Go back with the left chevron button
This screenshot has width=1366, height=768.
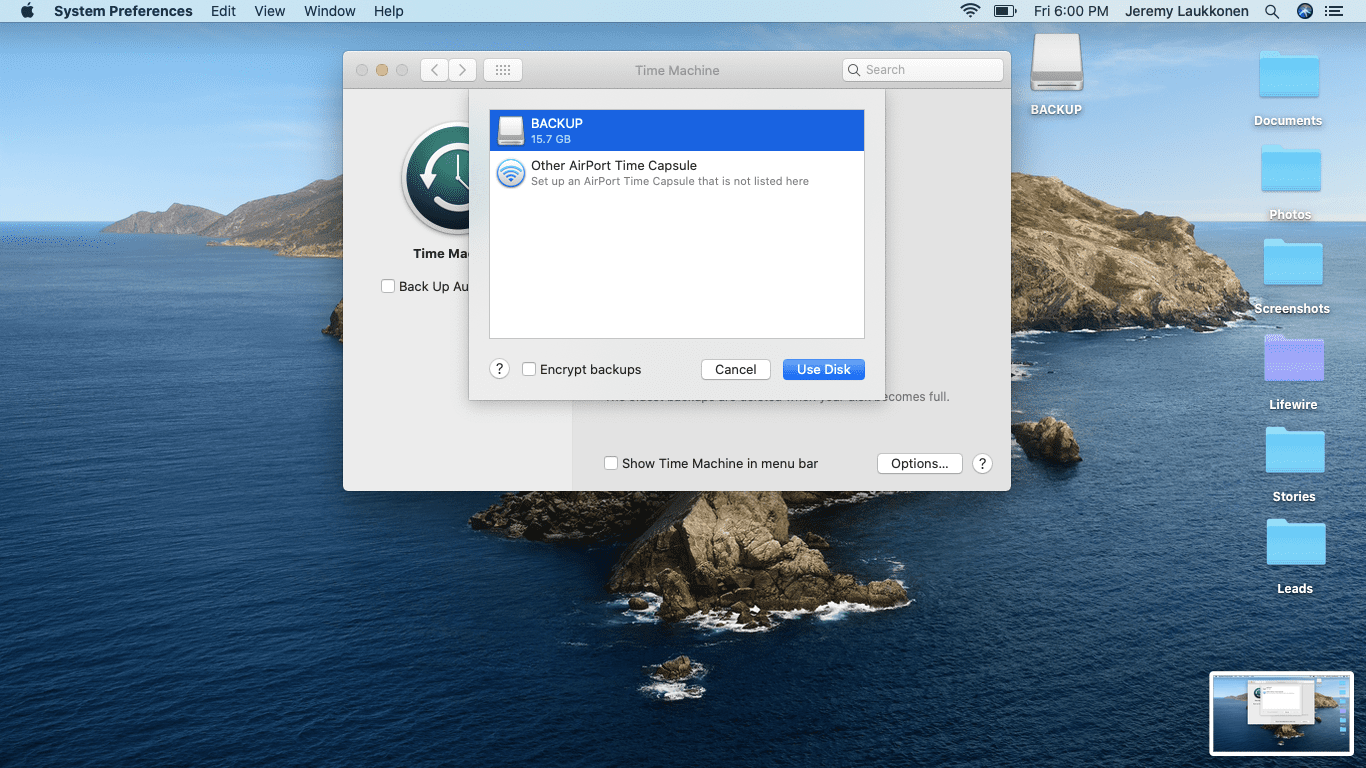pos(435,70)
